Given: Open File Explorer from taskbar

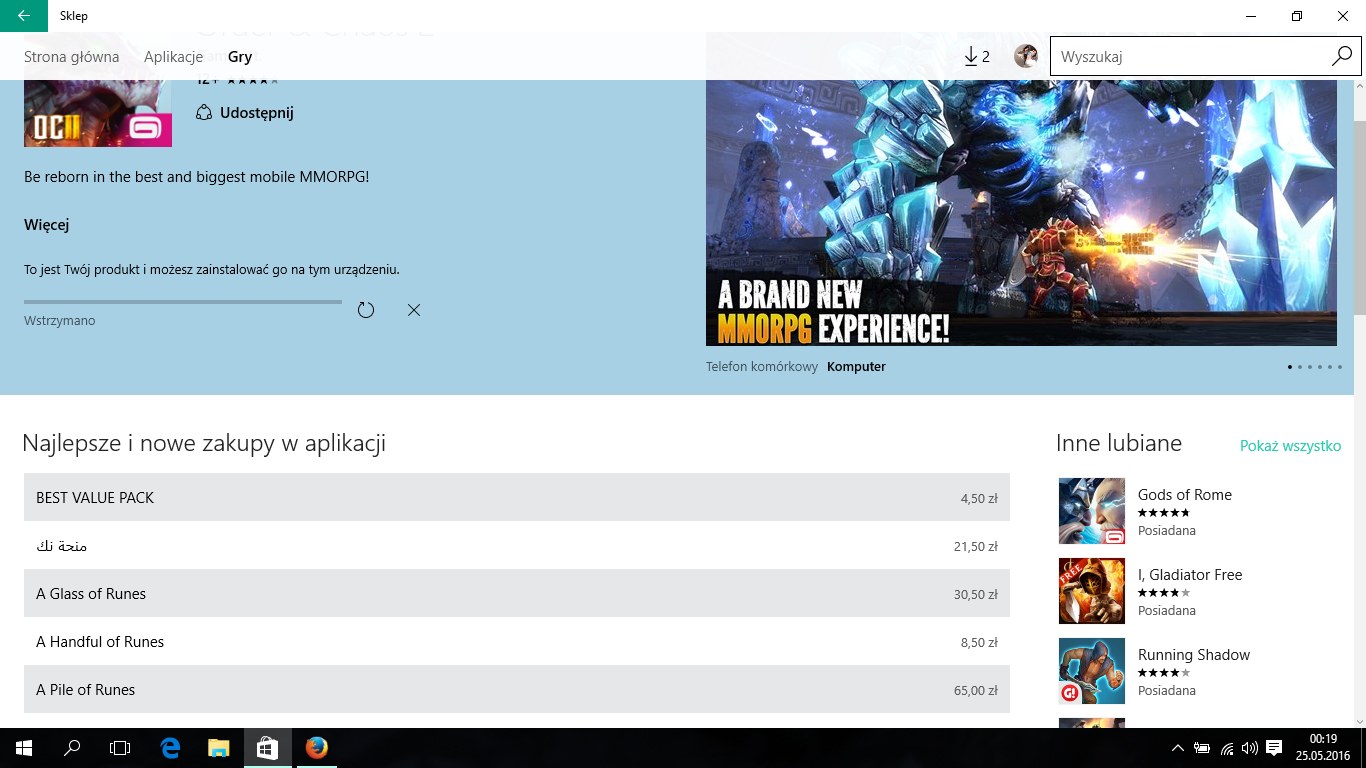Looking at the screenshot, I should pos(218,748).
